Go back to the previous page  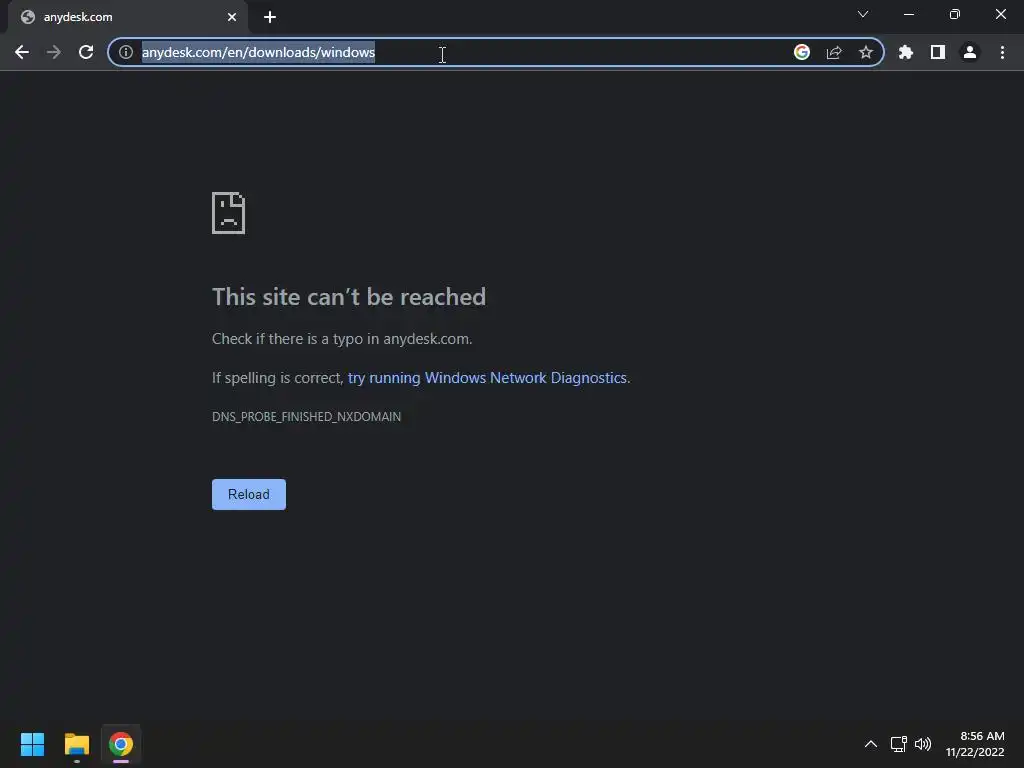pos(22,52)
